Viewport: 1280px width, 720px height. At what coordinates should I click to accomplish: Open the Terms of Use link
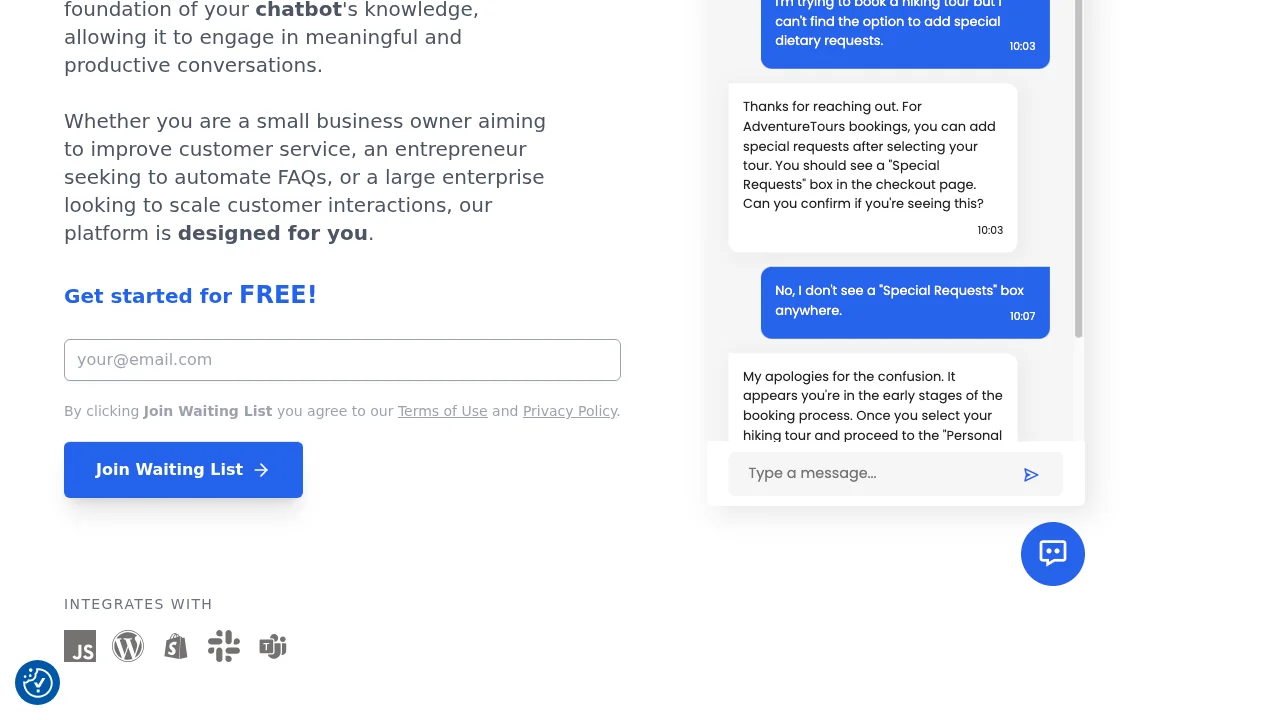coord(442,411)
